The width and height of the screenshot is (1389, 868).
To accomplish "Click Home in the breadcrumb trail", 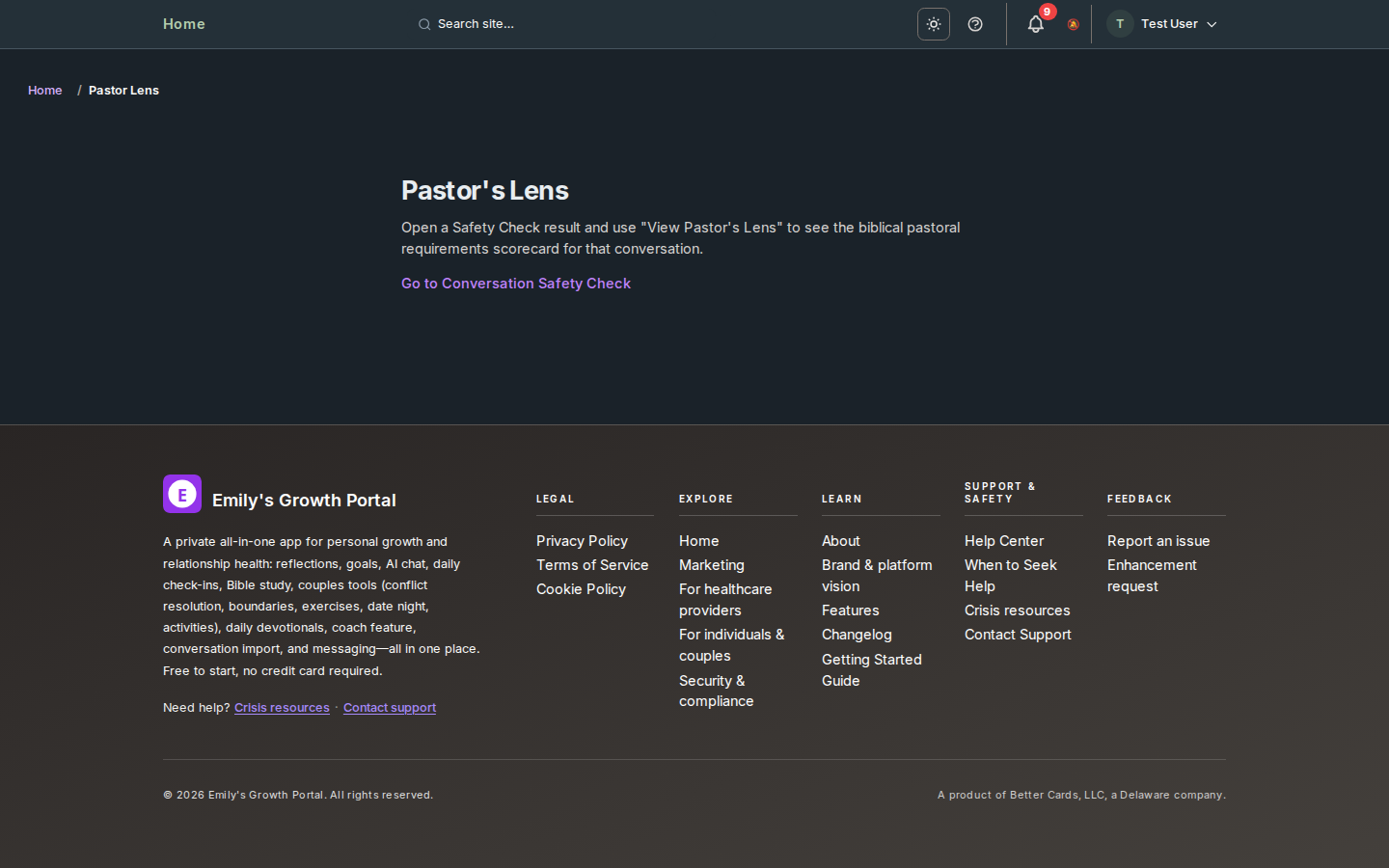I will coord(44,90).
